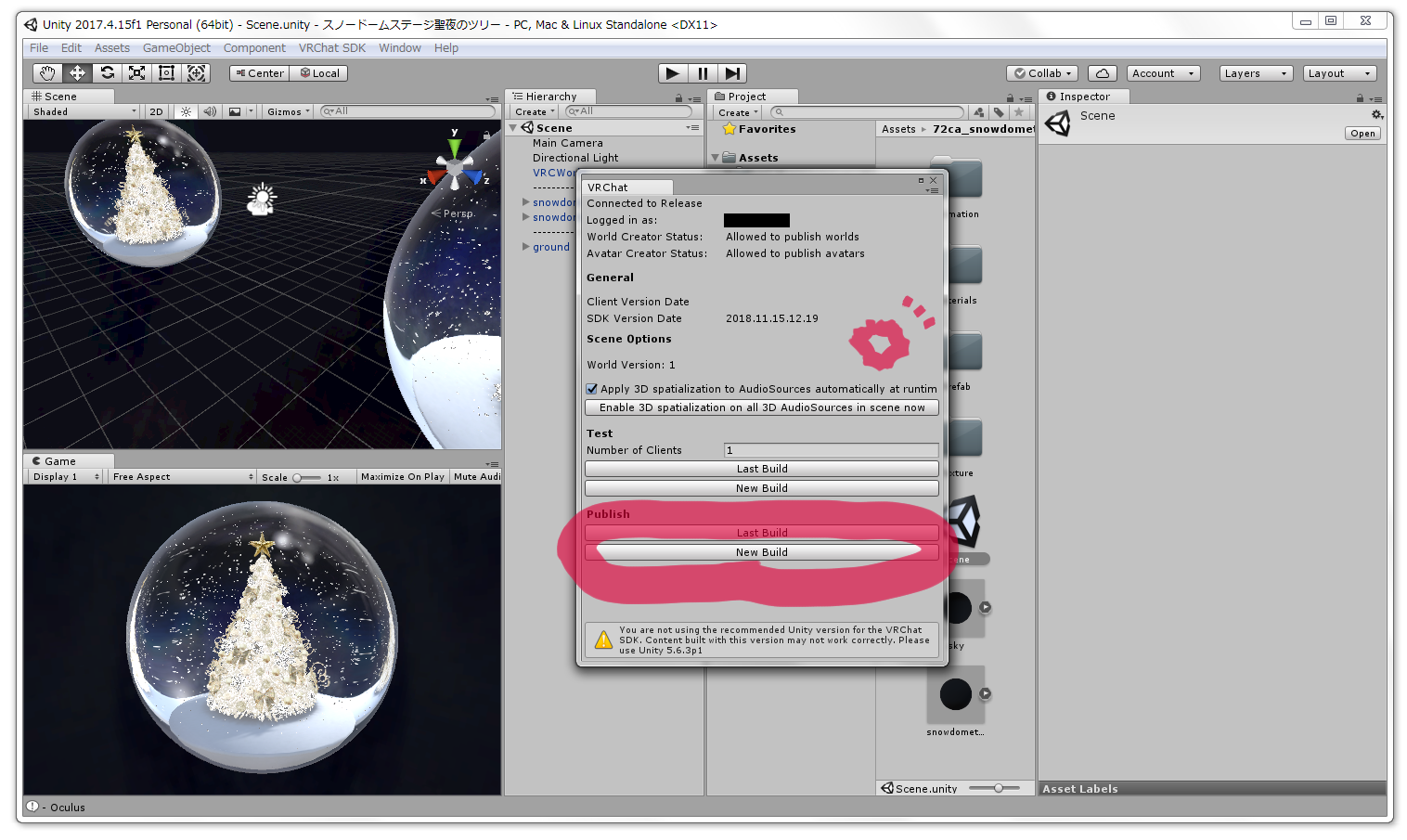Open the File menu
This screenshot has height=840, width=1407.
click(39, 48)
